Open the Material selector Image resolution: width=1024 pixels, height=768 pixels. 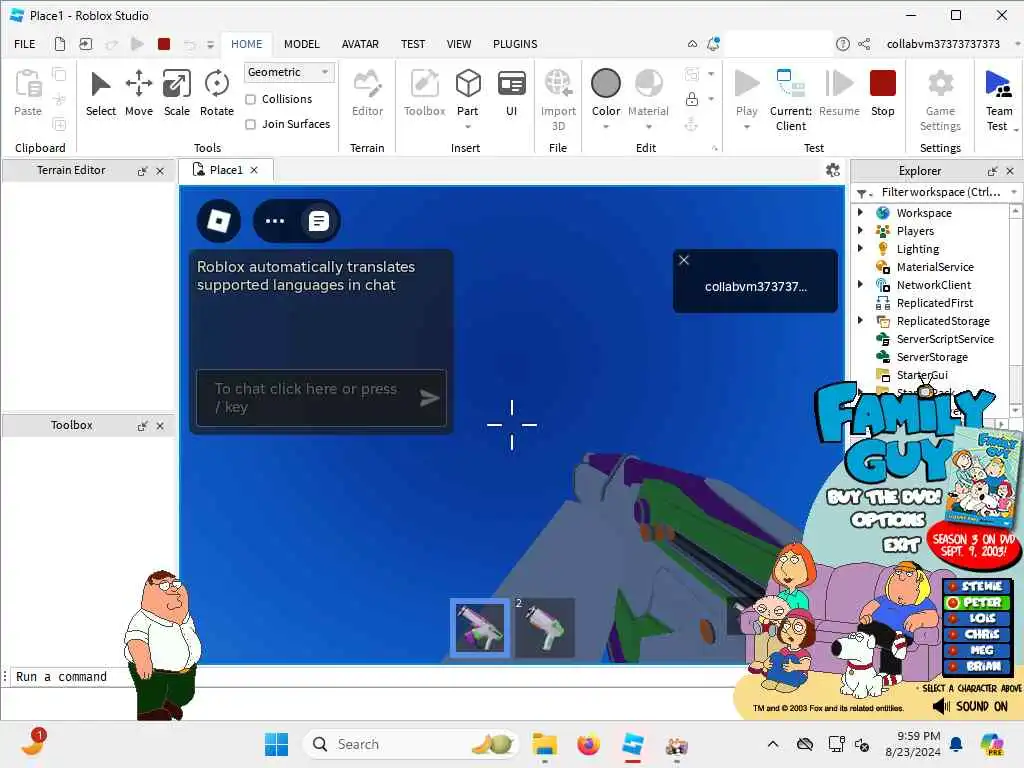[x=648, y=93]
